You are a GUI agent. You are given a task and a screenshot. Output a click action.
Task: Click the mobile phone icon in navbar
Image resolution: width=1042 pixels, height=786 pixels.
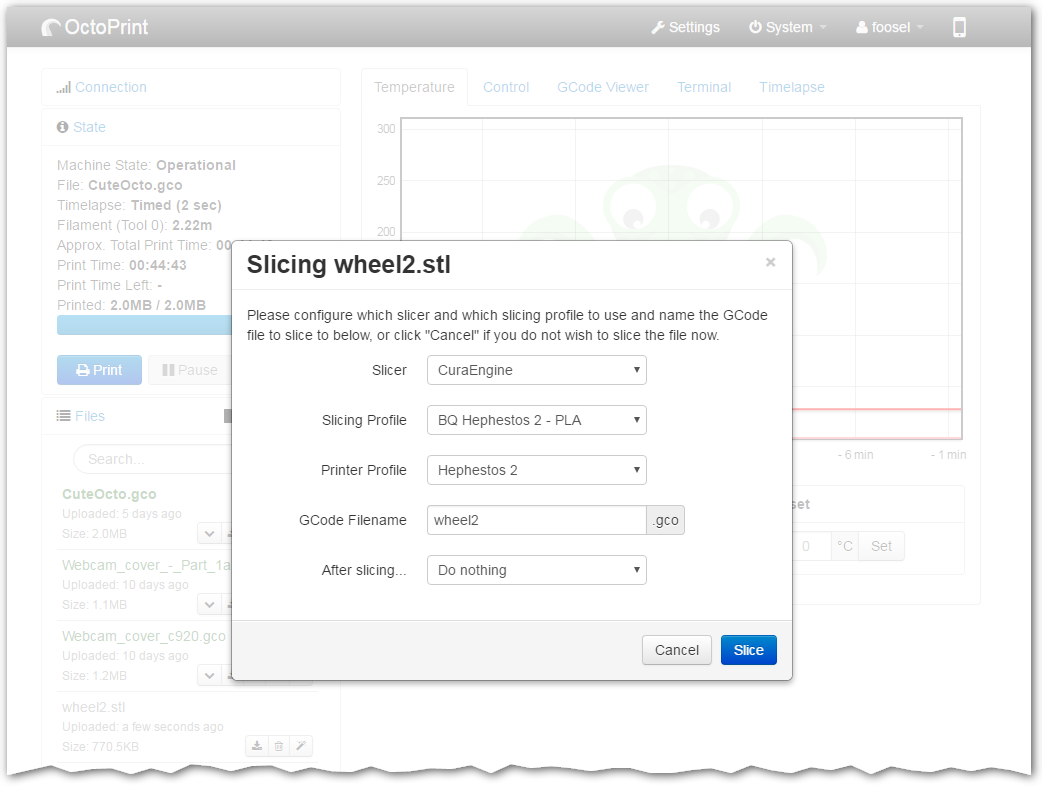(x=959, y=27)
